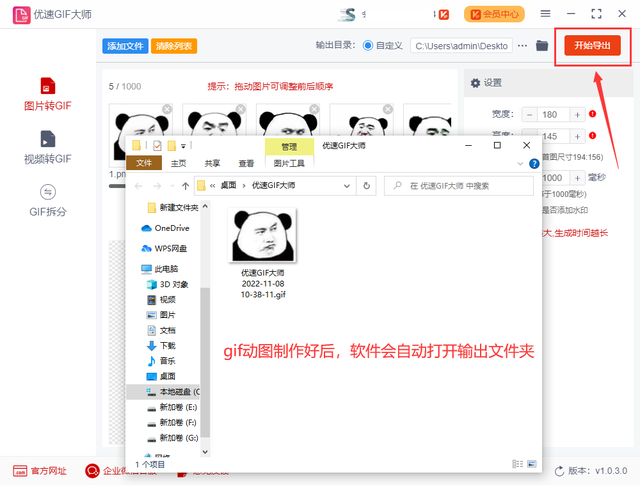The width and height of the screenshot is (640, 486).
Task: Go up one folder level in Explorer
Action: point(185,186)
